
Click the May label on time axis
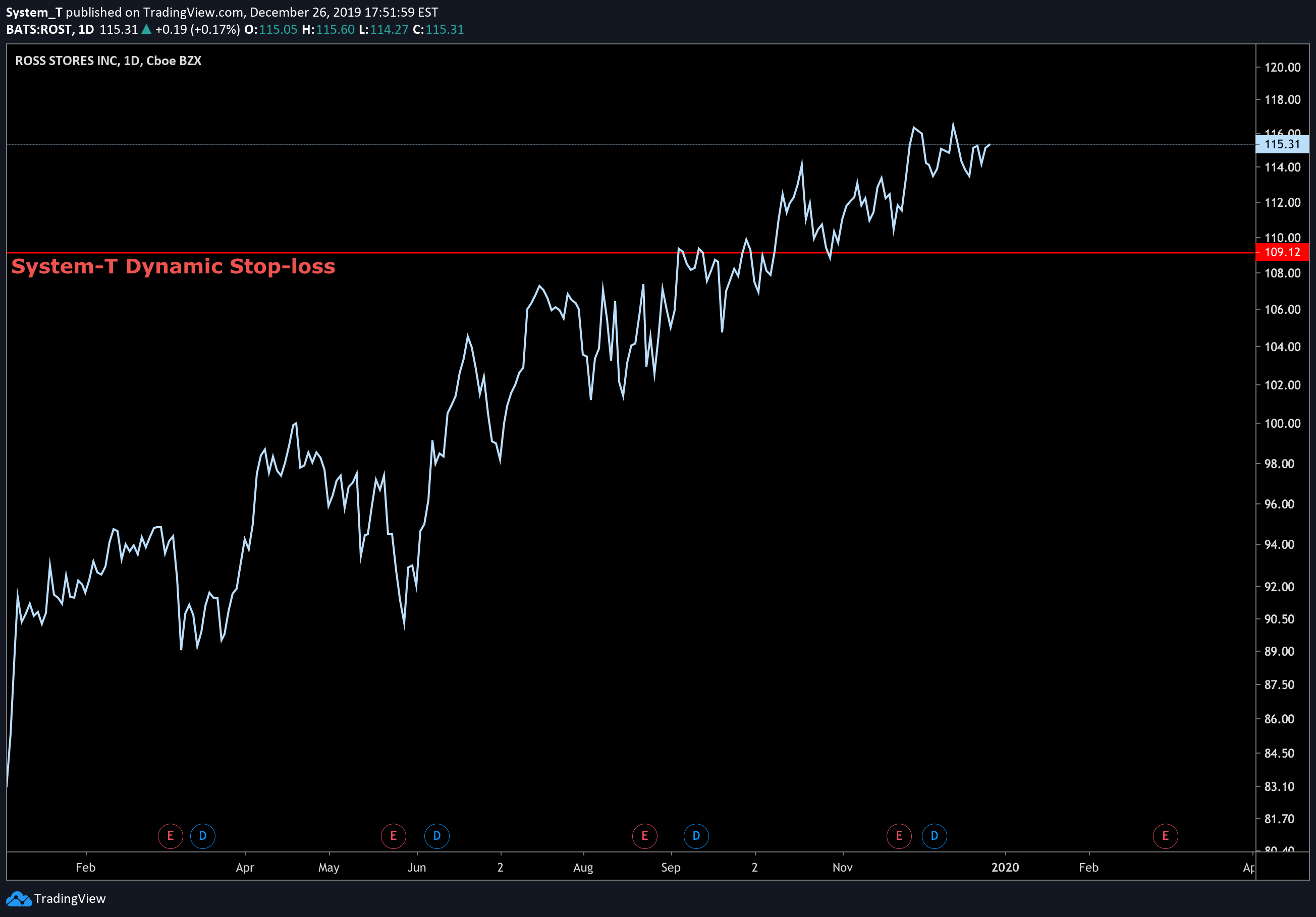[x=329, y=868]
